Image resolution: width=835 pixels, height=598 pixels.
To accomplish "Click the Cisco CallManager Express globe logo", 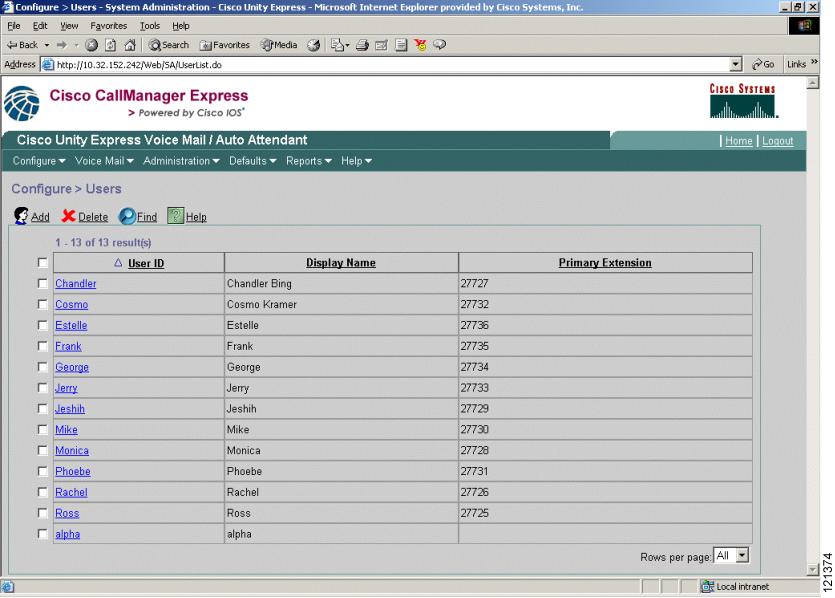I will [x=22, y=103].
